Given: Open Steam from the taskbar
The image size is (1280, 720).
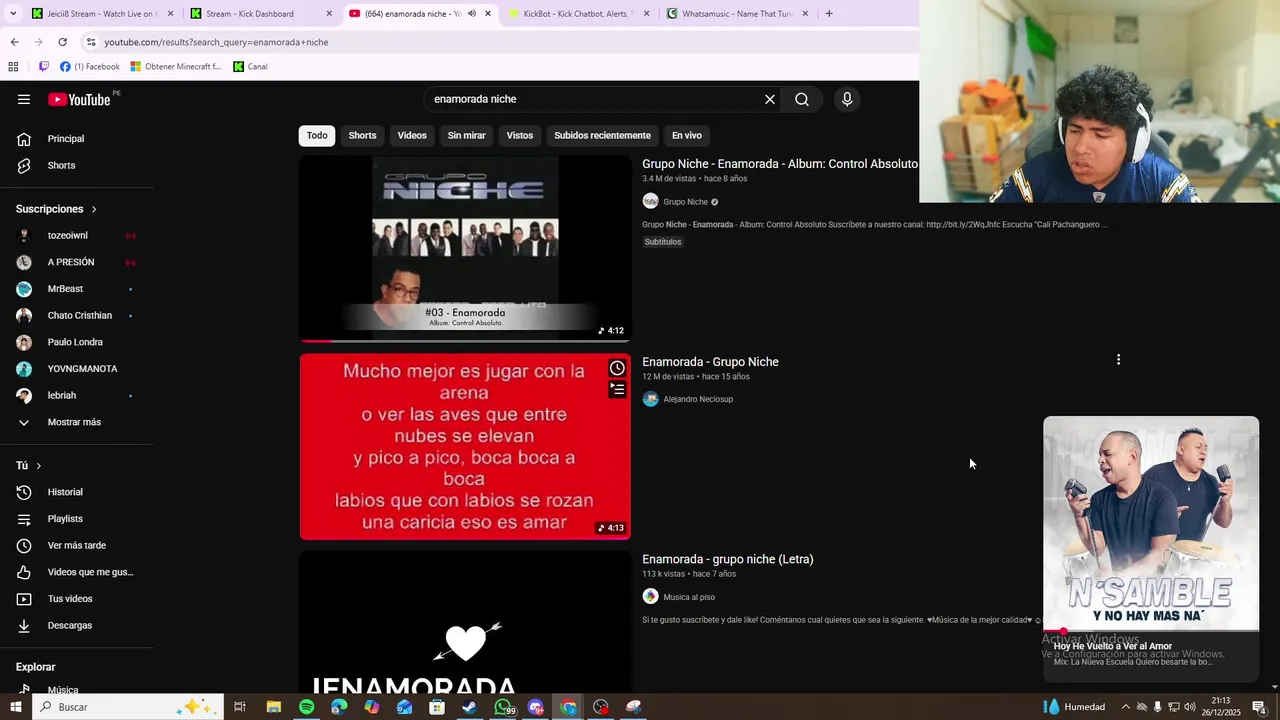Looking at the screenshot, I should point(470,707).
